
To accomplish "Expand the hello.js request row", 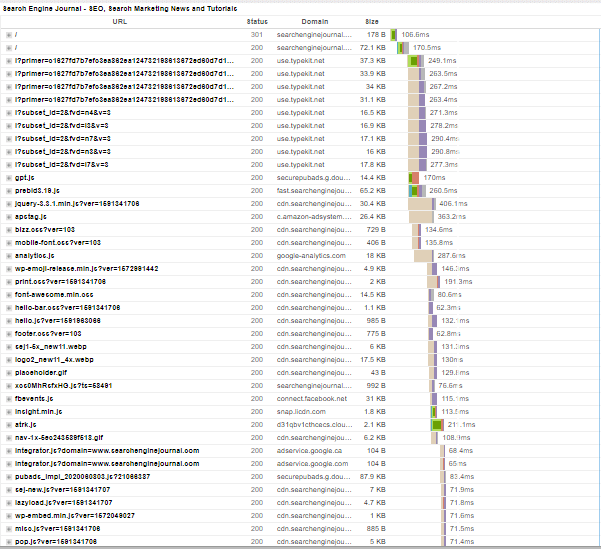I will click(x=8, y=321).
